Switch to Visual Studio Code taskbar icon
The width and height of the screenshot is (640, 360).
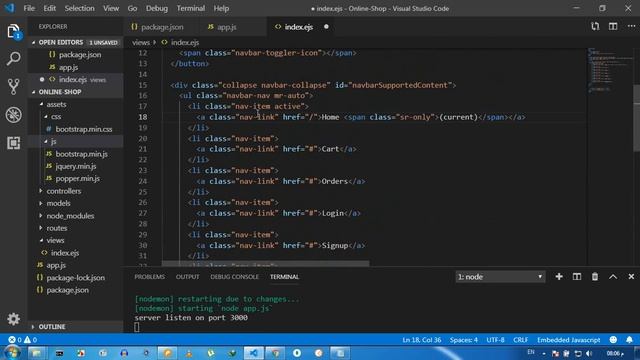(x=253, y=353)
